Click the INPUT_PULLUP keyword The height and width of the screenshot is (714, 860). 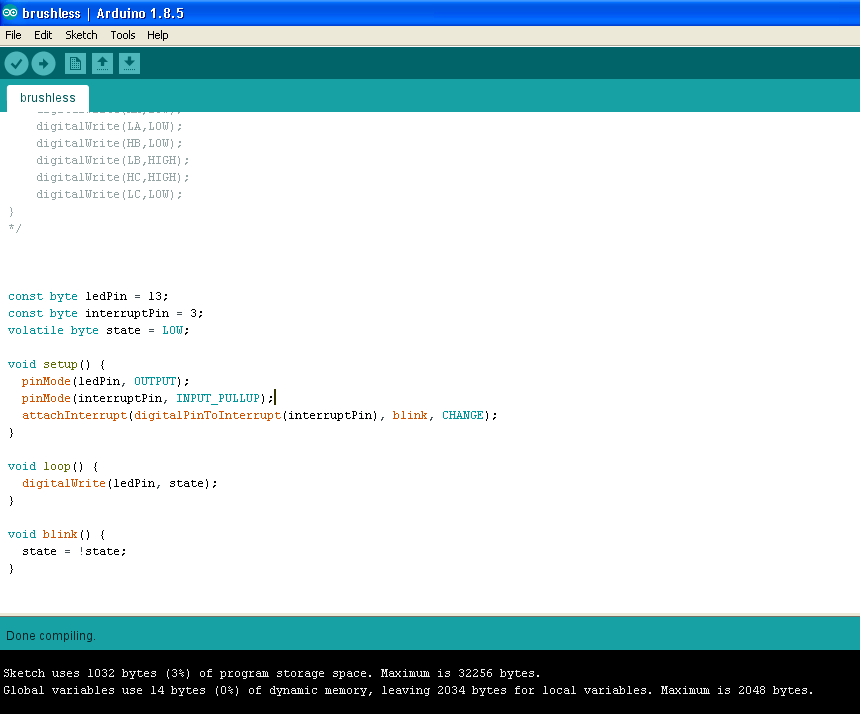pos(218,398)
